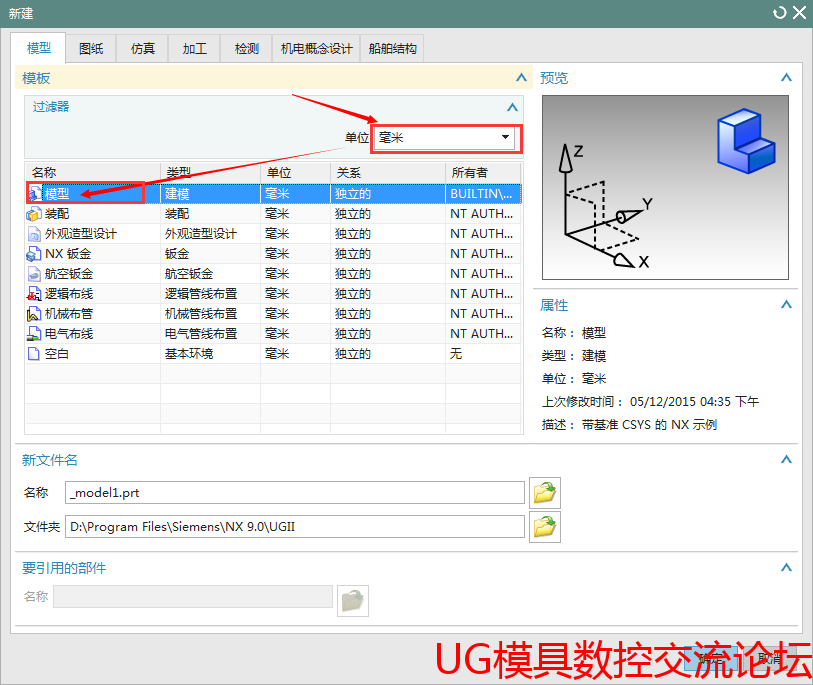Open file browser next to 名称 field
813x685 pixels.
544,493
